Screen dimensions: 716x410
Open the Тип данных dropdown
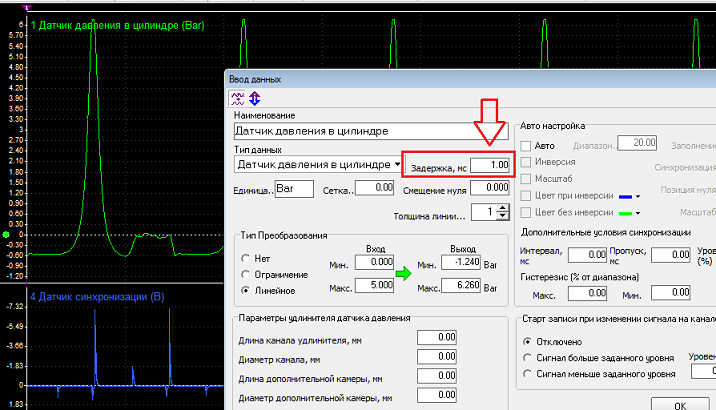[397, 164]
